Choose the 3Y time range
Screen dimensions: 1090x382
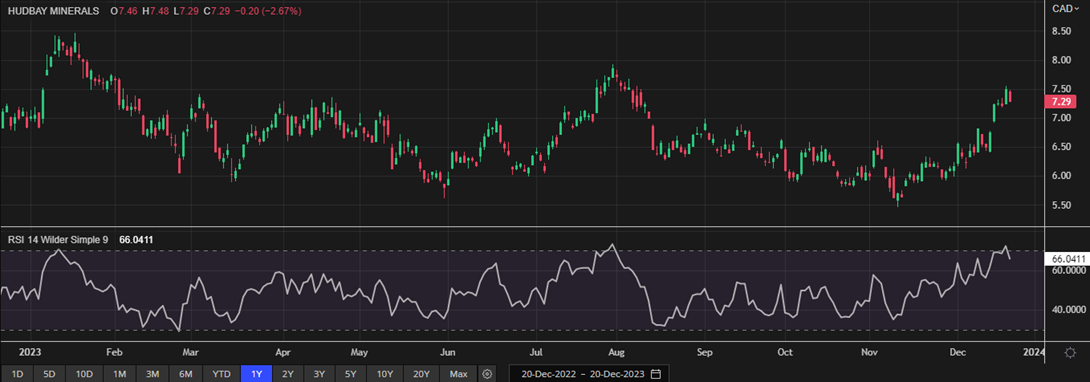pyautogui.click(x=320, y=374)
